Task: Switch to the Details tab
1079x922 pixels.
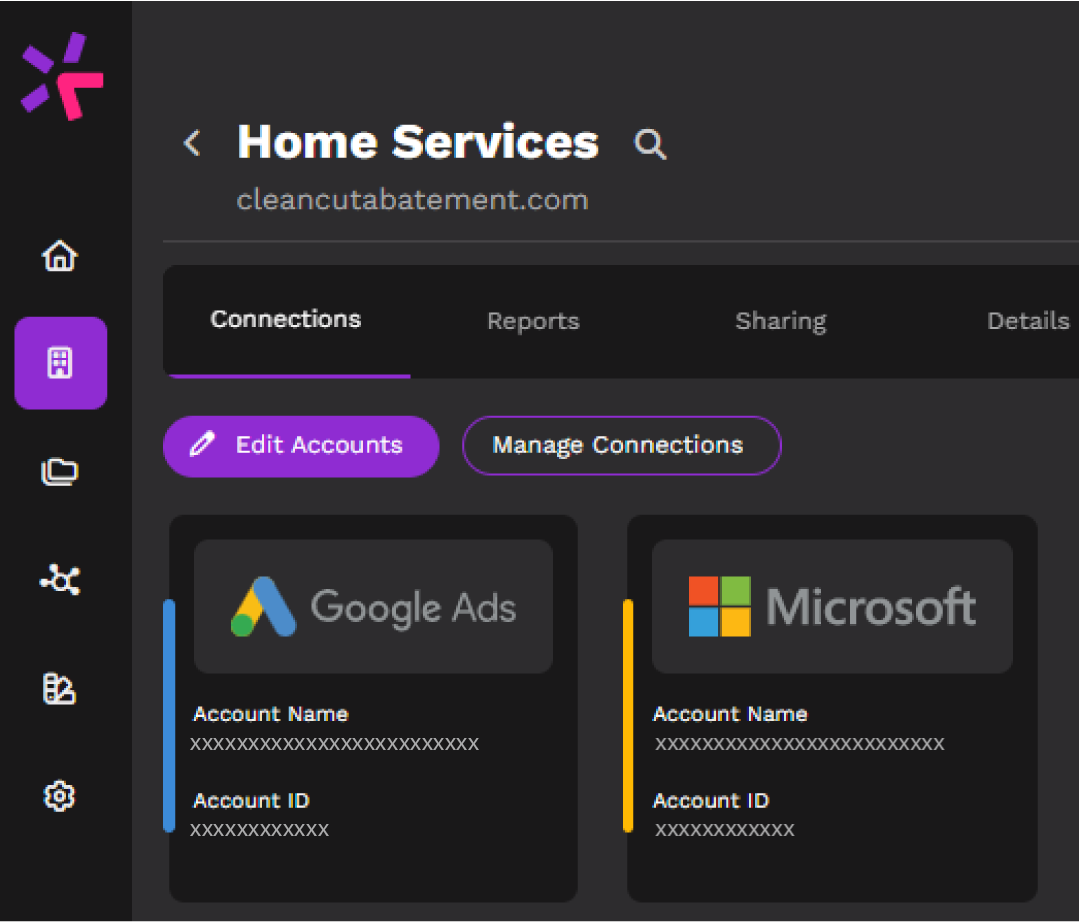Action: pyautogui.click(x=1028, y=321)
